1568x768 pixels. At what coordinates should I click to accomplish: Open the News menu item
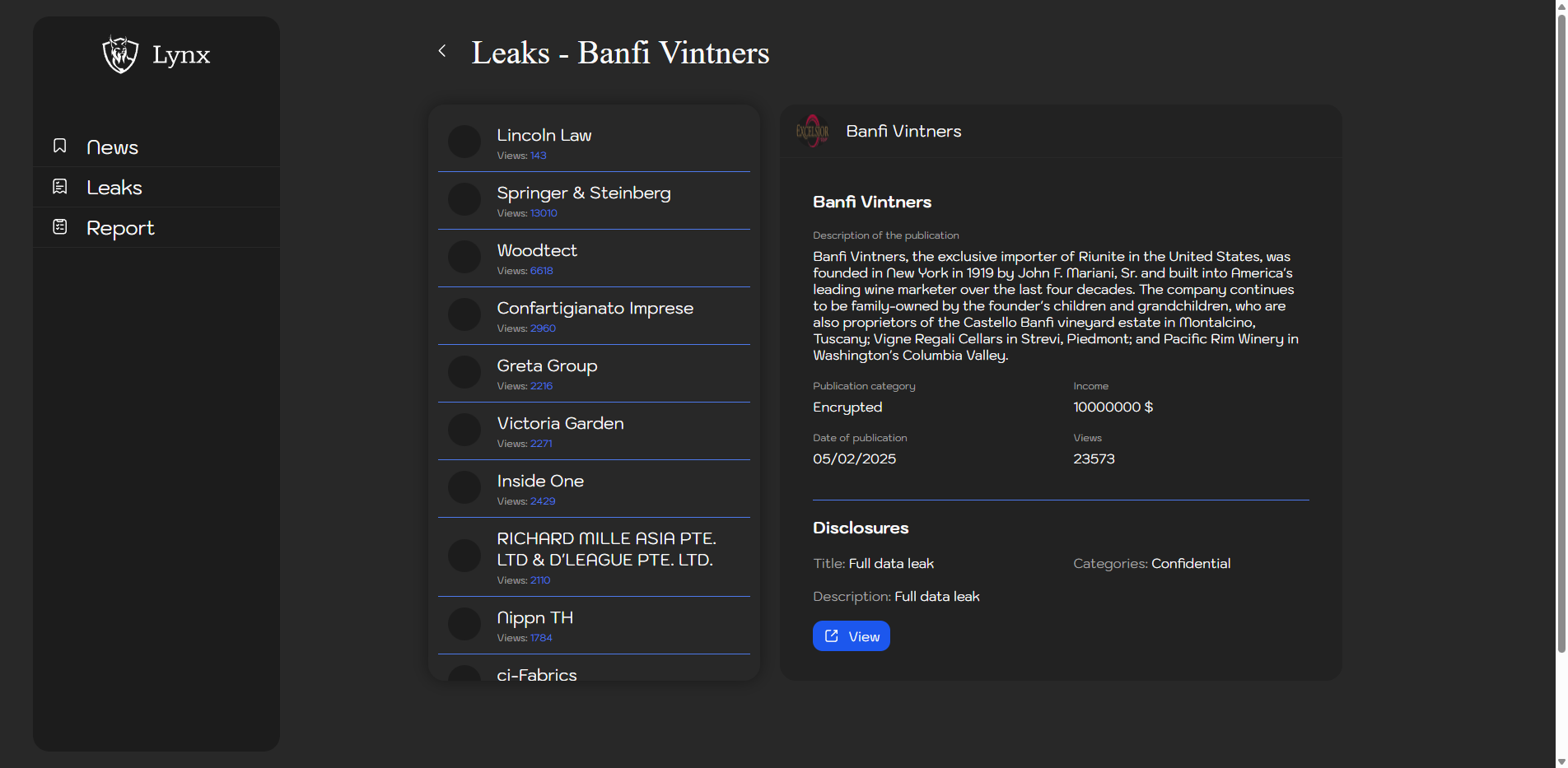pos(113,147)
